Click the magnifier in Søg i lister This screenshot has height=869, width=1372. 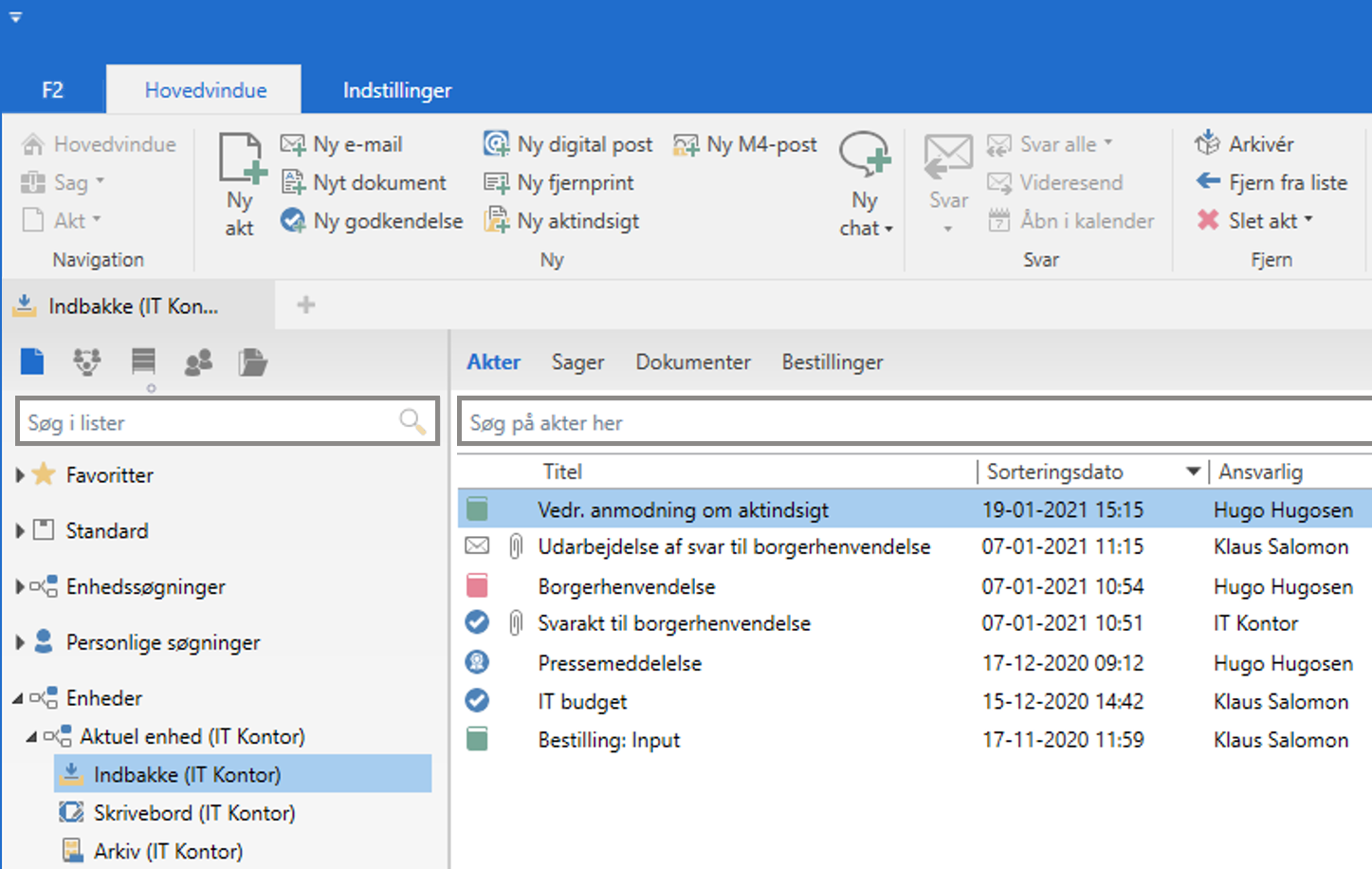(x=412, y=422)
